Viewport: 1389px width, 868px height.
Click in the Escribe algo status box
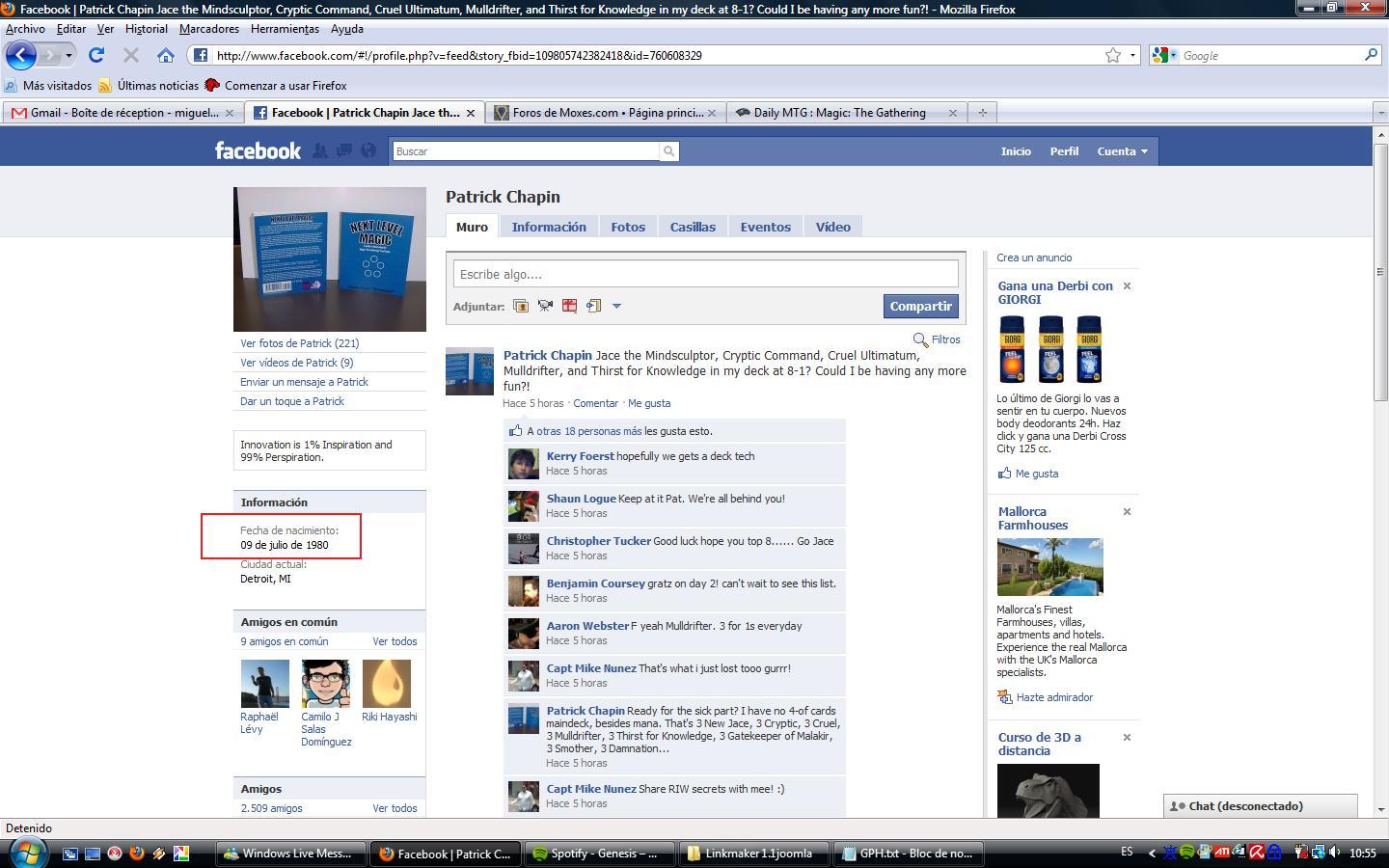pos(705,274)
